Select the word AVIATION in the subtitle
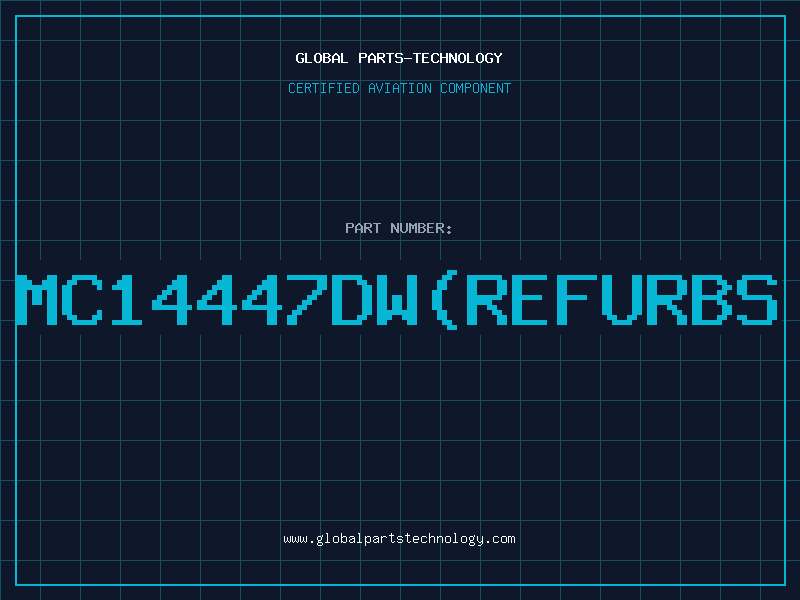The image size is (800, 600). 400,88
